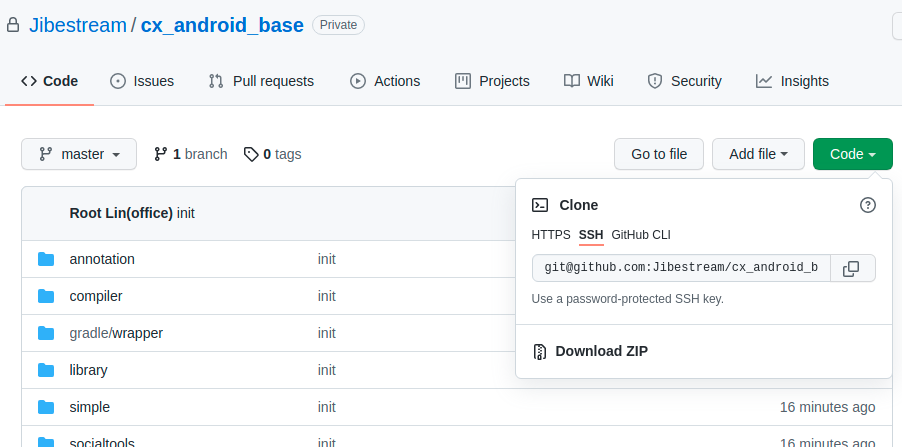Switch to the Projects tab

click(x=492, y=81)
